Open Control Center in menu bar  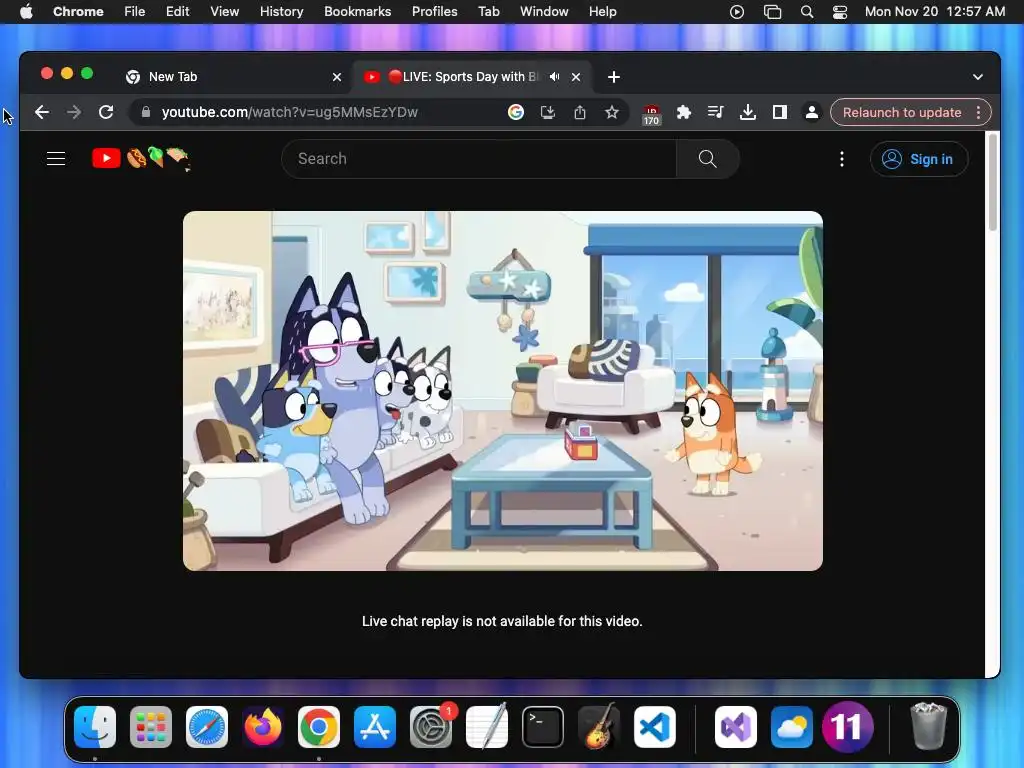[x=840, y=12]
